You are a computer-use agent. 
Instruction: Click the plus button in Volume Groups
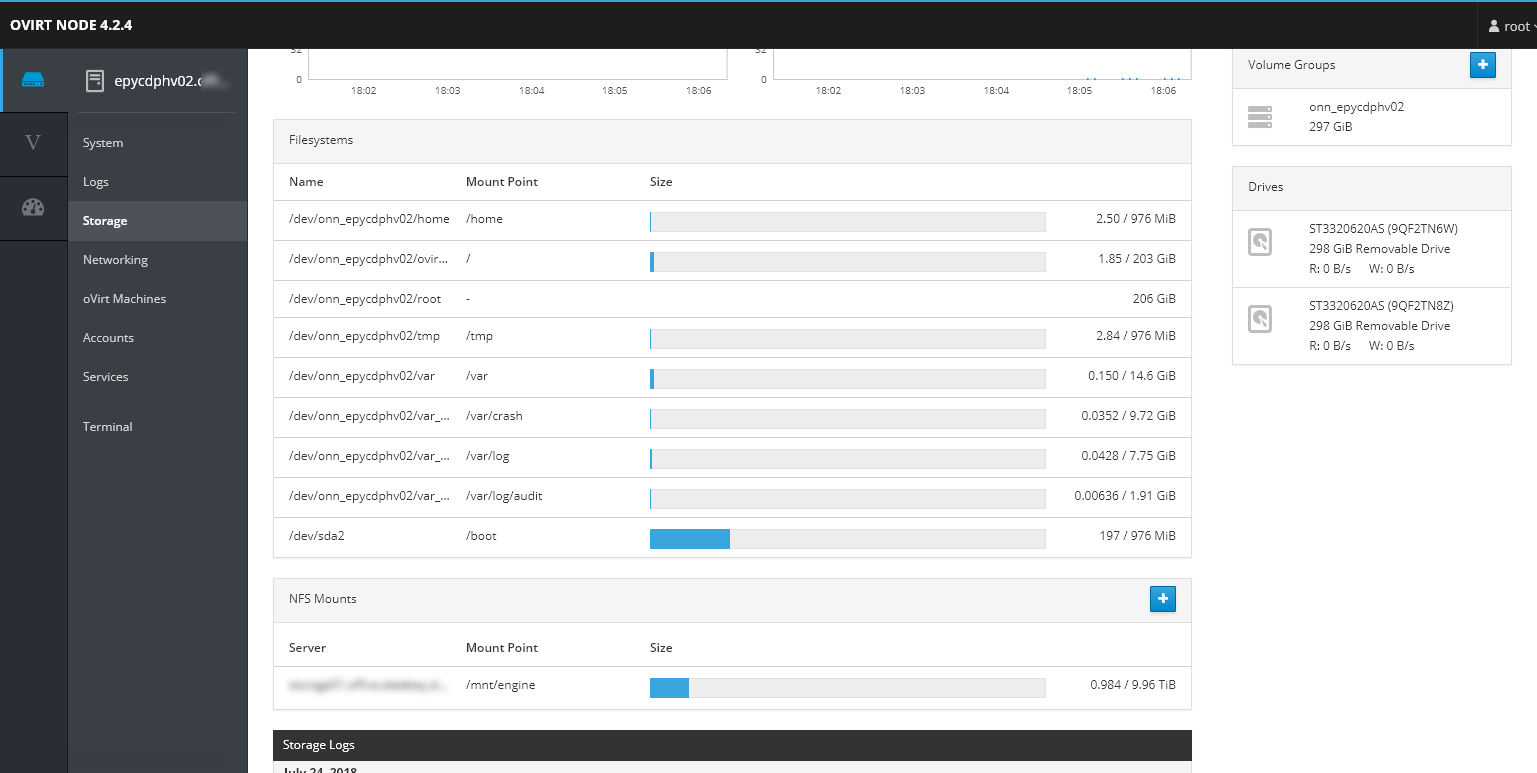click(1482, 65)
